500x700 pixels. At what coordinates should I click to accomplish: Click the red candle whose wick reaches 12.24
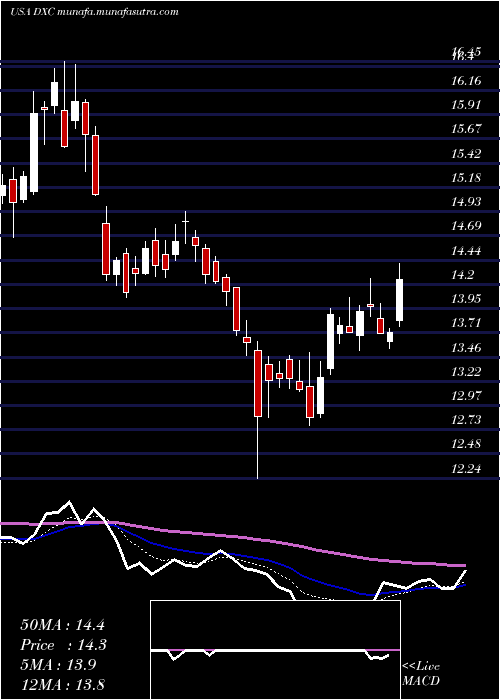click(x=258, y=383)
